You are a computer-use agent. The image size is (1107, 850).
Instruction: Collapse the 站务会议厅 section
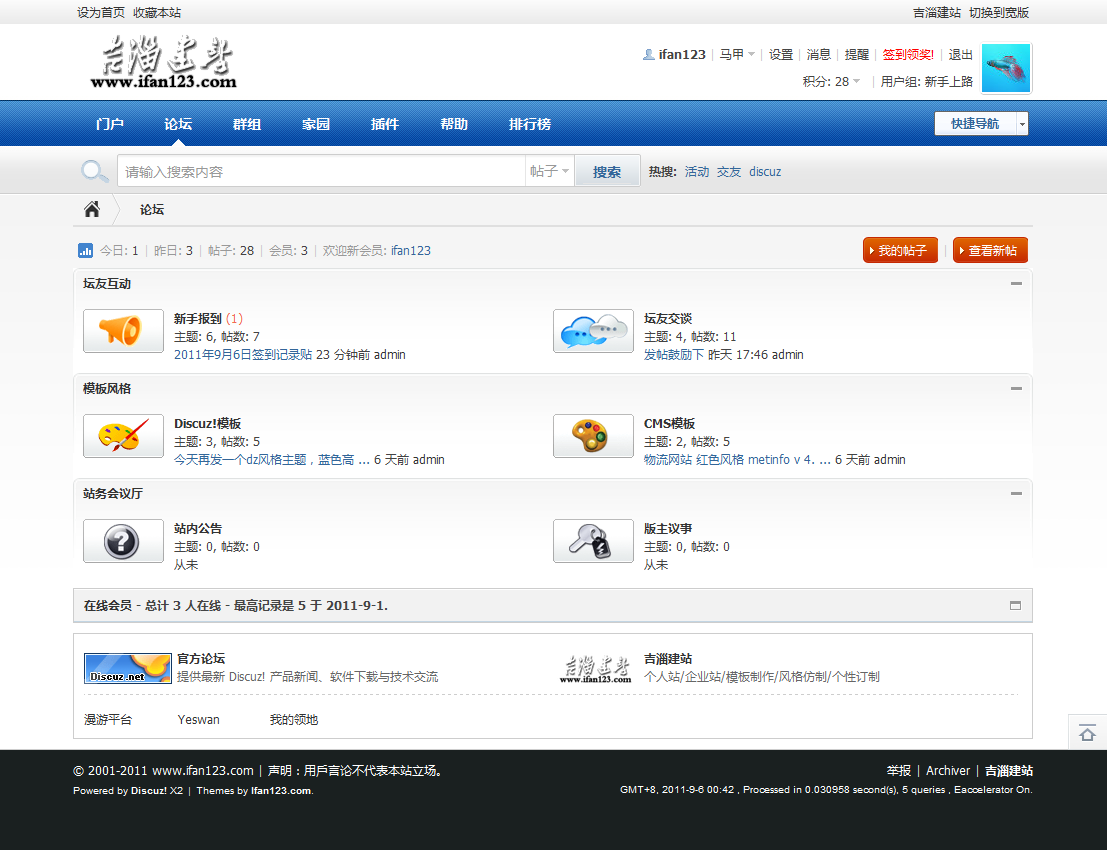pyautogui.click(x=1016, y=493)
